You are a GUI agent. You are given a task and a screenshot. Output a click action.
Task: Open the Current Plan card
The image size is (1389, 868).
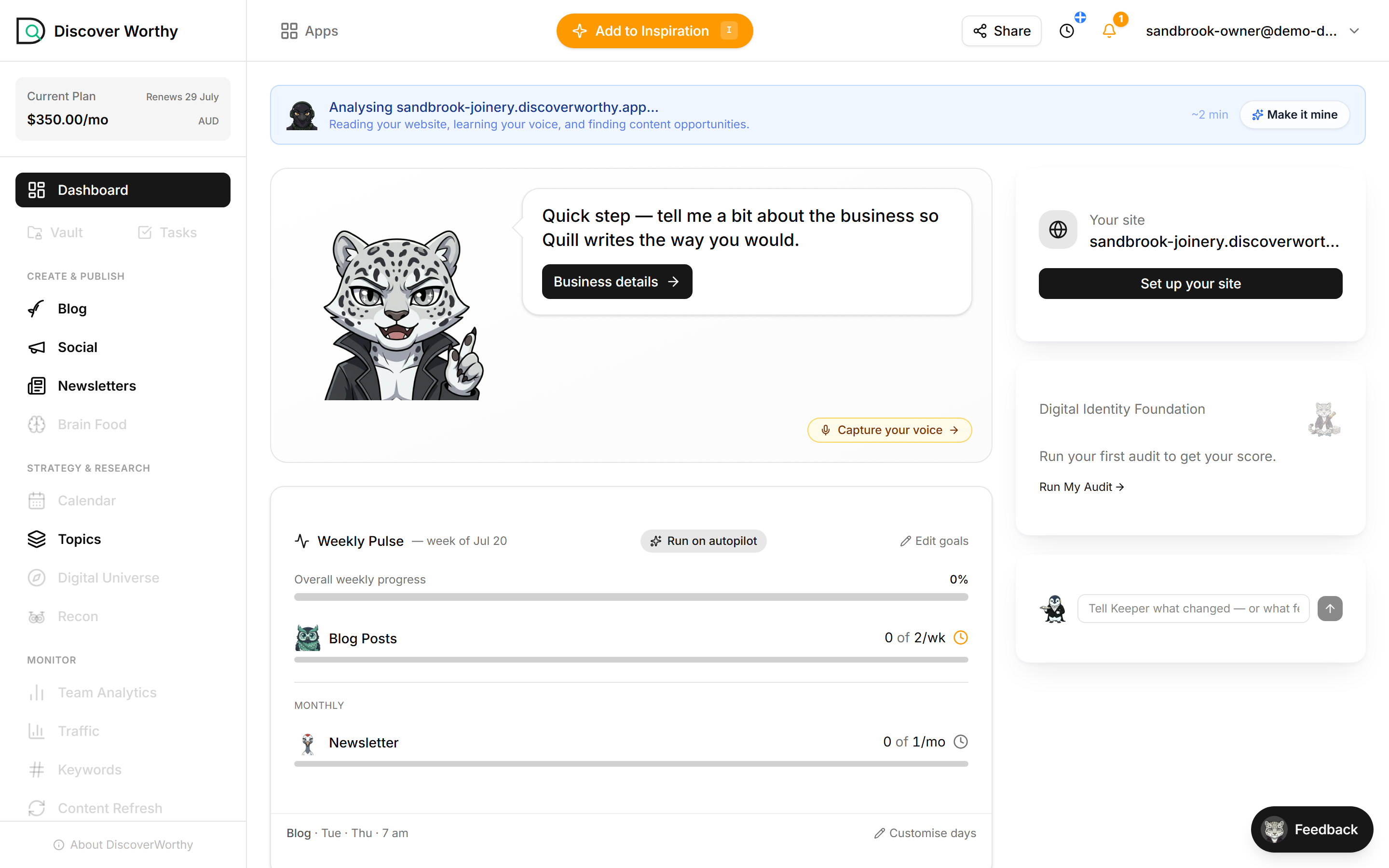[123, 109]
